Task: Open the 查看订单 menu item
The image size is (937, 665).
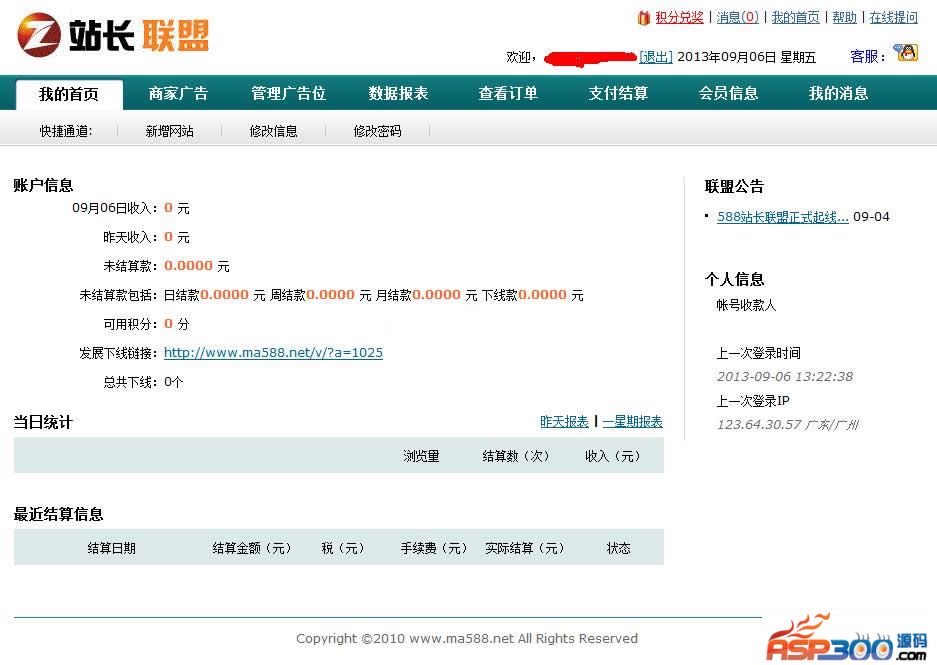Action: 508,93
